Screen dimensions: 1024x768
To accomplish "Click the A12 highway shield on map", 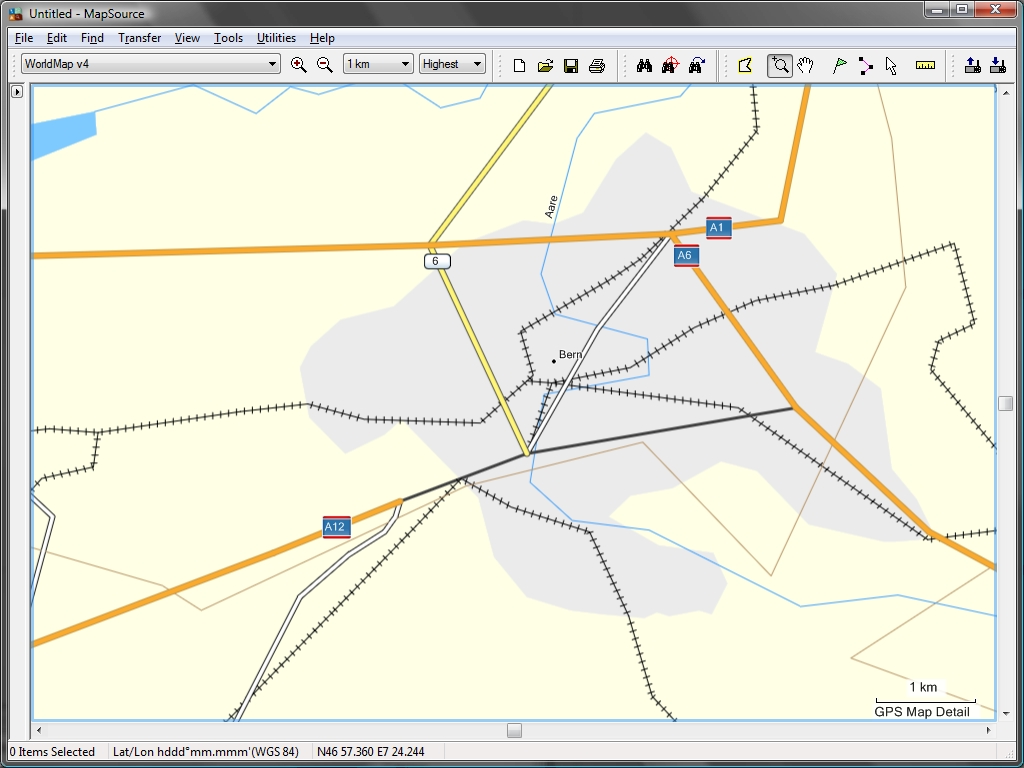I will click(x=336, y=527).
